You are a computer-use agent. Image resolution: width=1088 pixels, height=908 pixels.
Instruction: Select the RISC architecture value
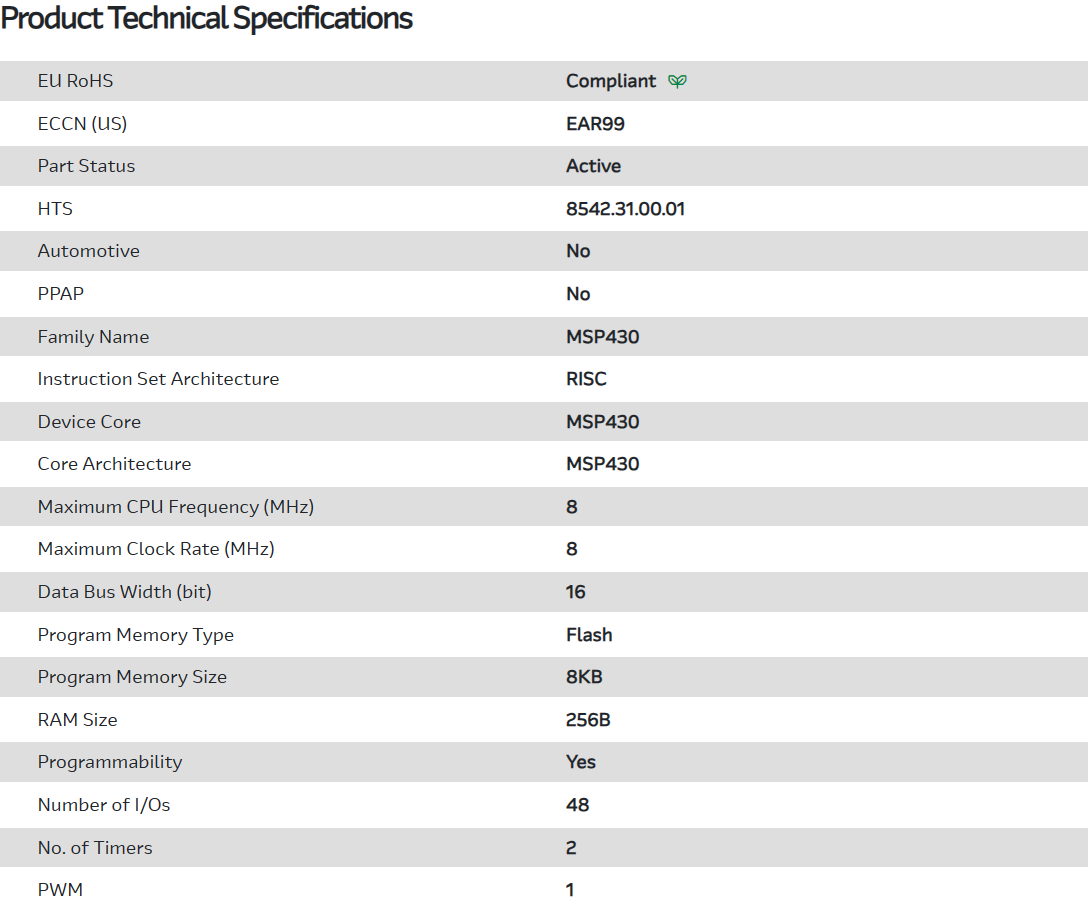point(586,379)
